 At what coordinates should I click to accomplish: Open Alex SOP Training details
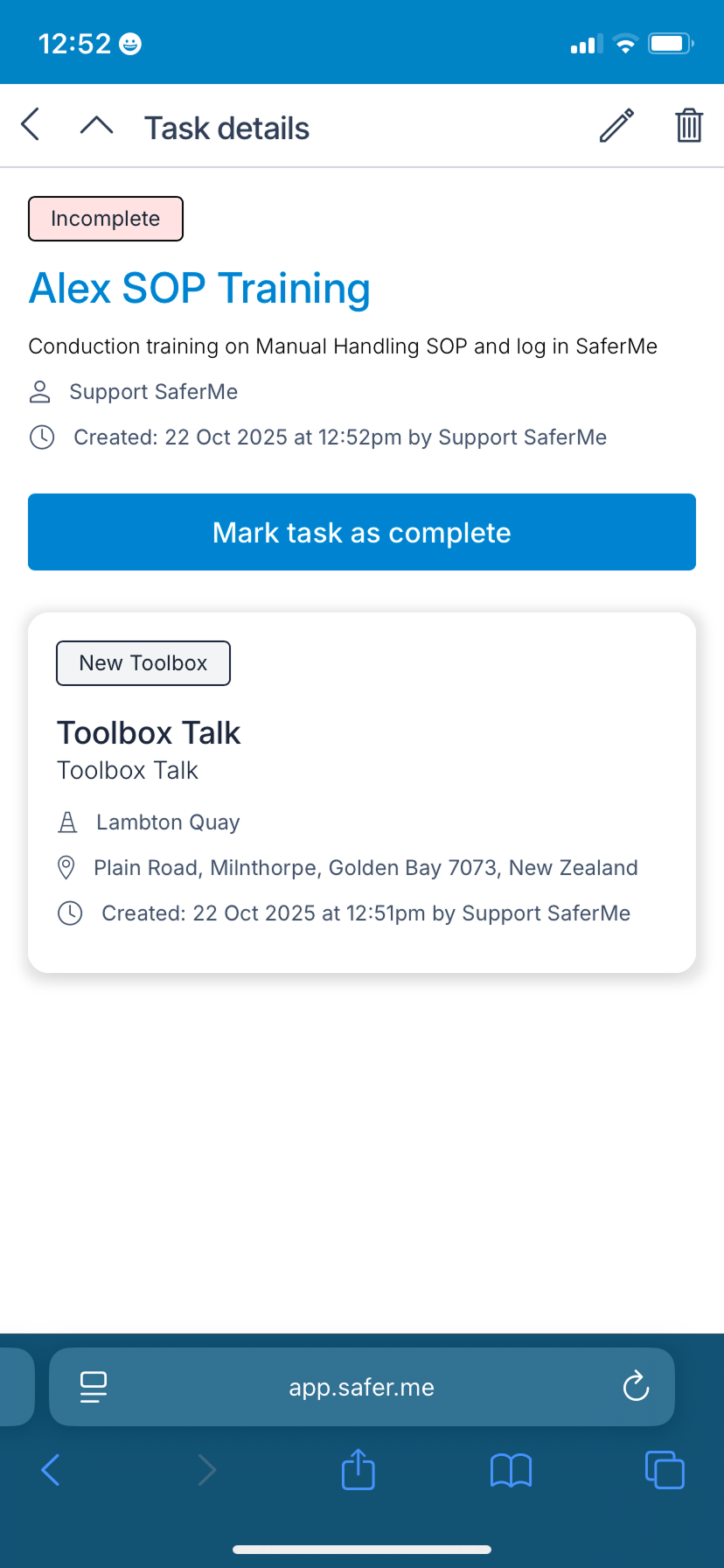199,288
